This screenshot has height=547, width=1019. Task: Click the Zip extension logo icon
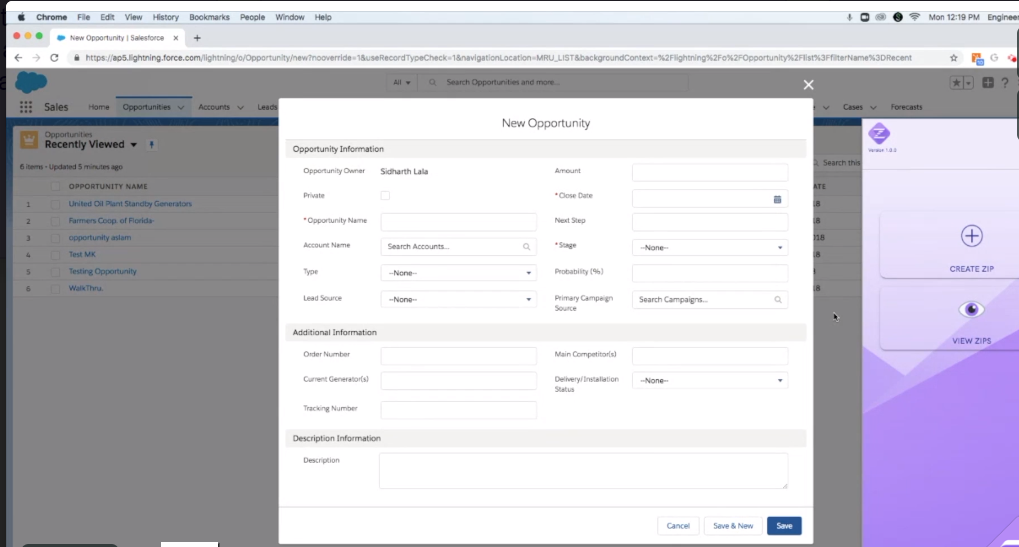[x=879, y=134]
